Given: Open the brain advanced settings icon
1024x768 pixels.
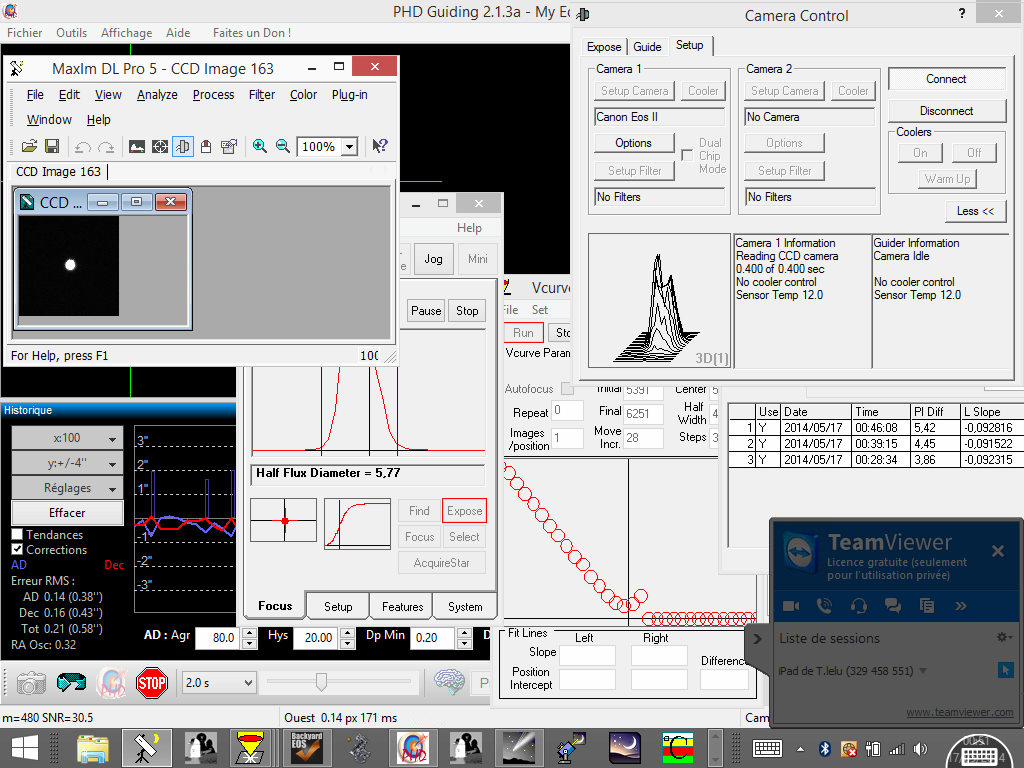Looking at the screenshot, I should (x=449, y=683).
